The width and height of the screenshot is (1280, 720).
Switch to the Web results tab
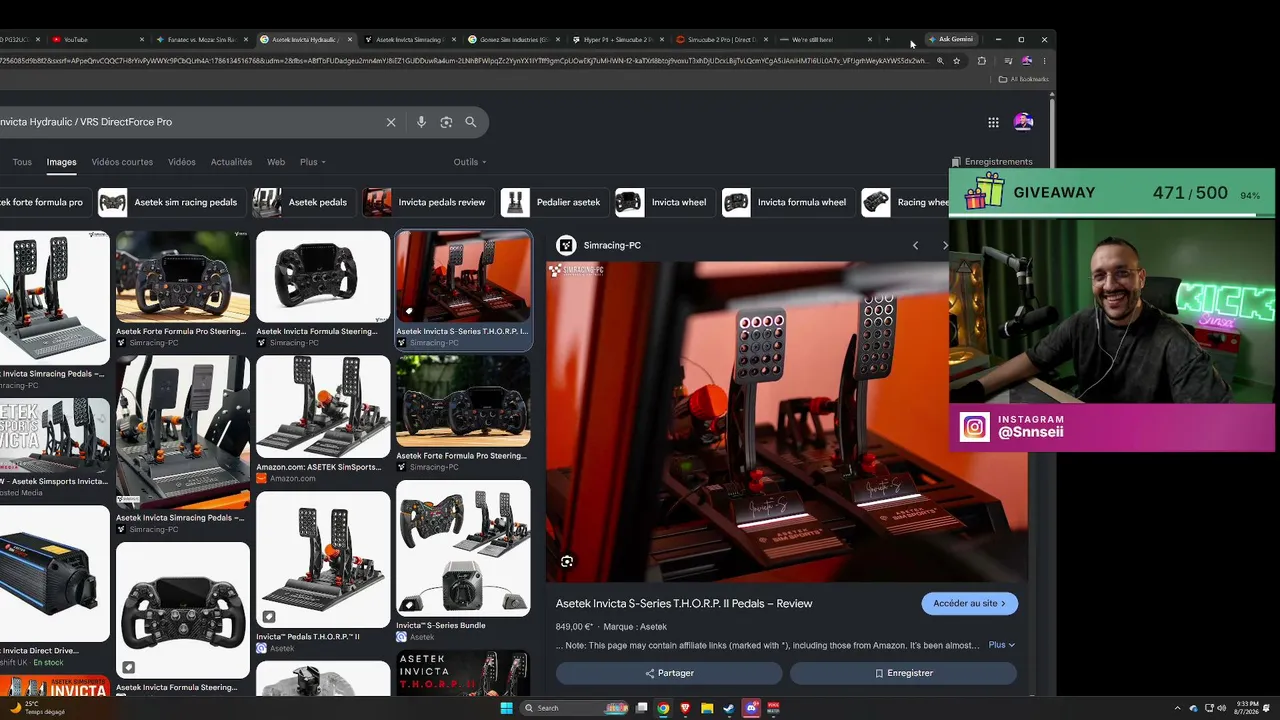click(x=276, y=162)
